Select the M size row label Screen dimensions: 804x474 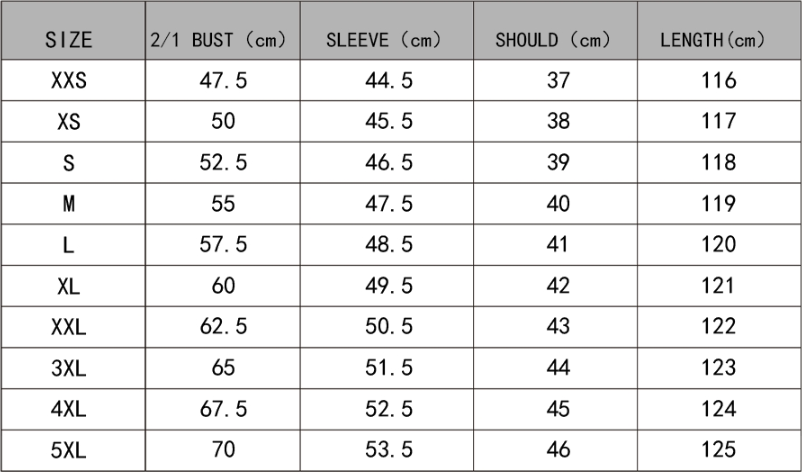click(x=69, y=204)
